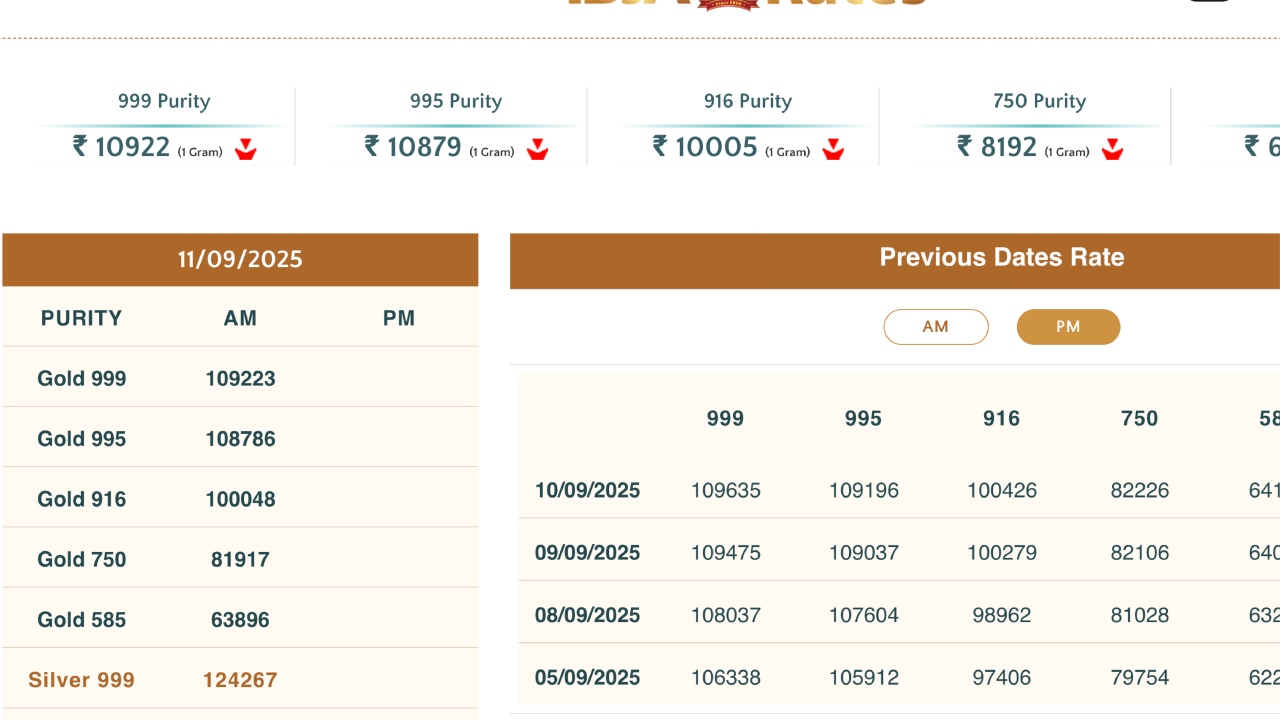
Task: Select the PM rates toggle
Action: 1068,327
